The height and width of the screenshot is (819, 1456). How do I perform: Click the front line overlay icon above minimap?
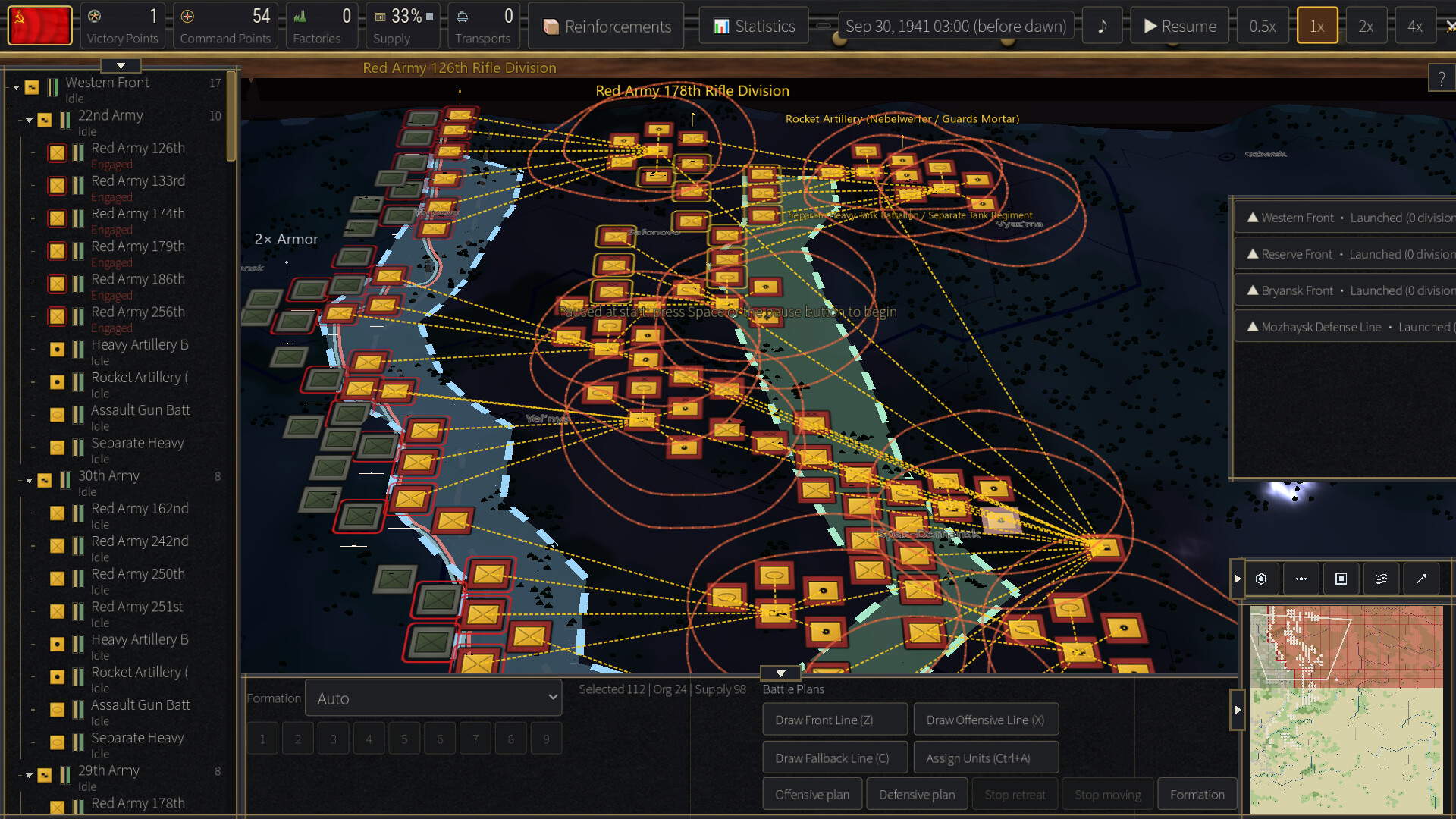tap(1301, 579)
